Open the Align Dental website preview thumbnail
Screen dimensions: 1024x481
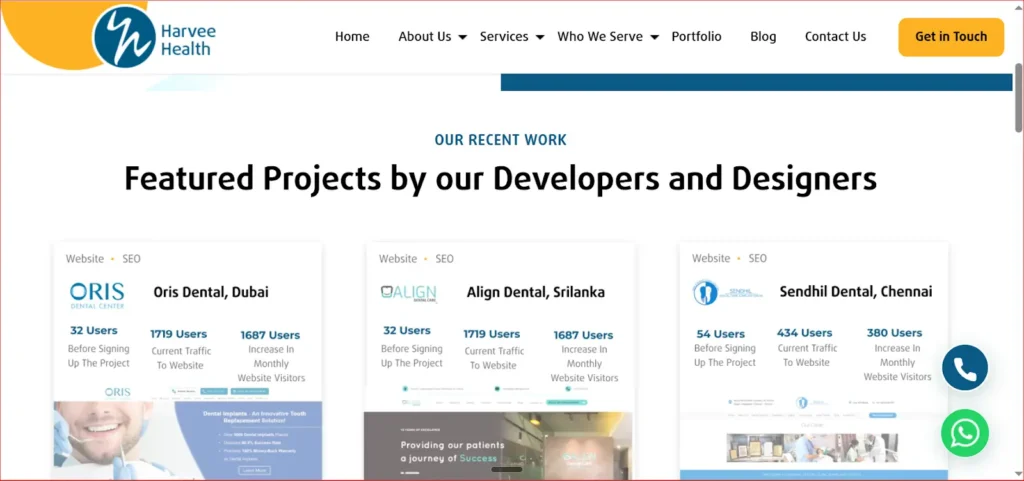(500, 431)
